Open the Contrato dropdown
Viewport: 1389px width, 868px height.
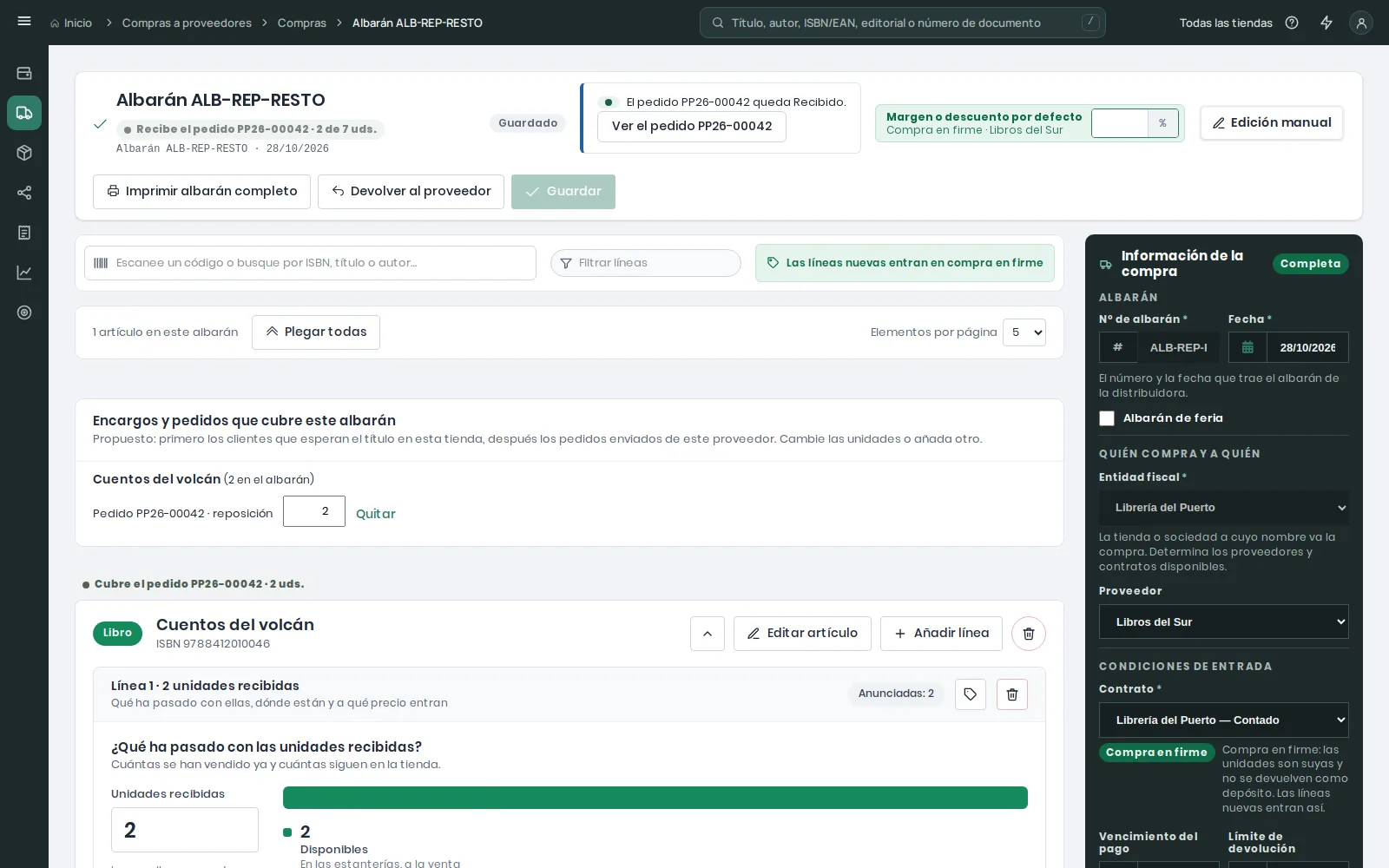click(1224, 720)
